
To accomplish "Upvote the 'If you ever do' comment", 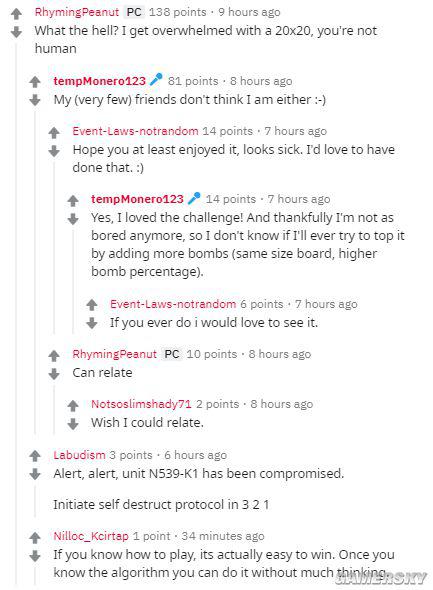I will click(92, 305).
